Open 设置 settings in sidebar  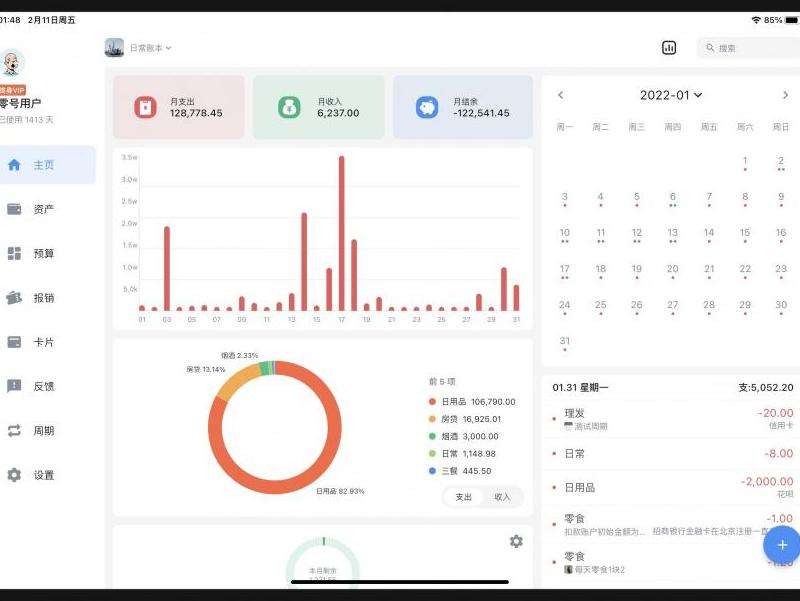point(47,475)
